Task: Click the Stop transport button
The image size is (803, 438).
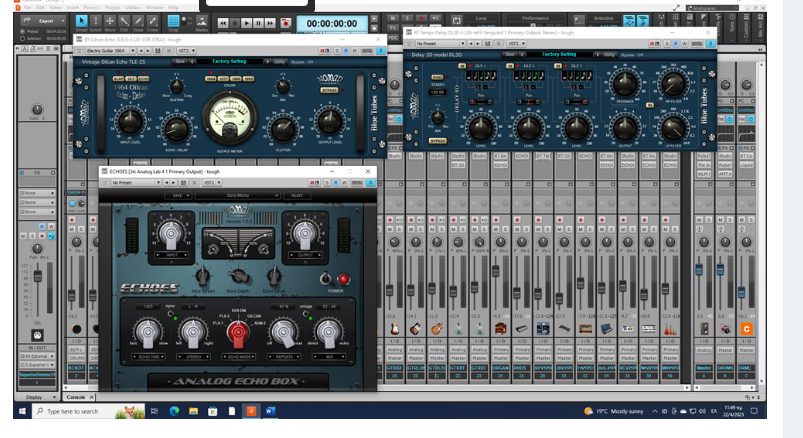Action: point(235,23)
